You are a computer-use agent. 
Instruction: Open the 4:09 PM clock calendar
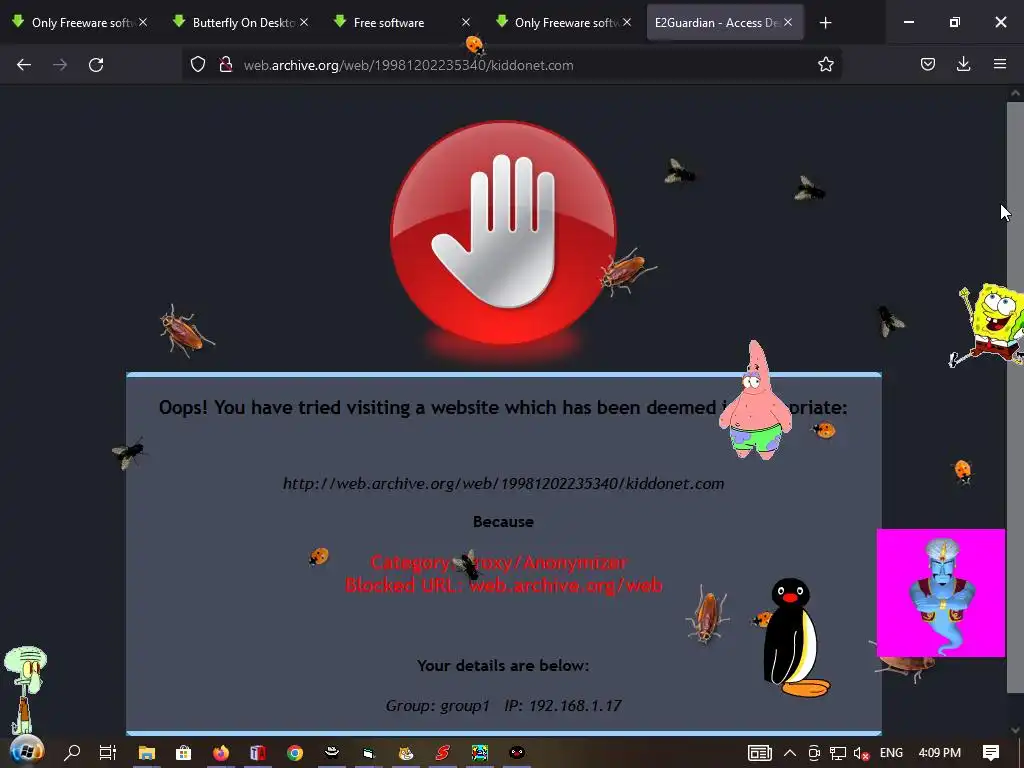pyautogui.click(x=939, y=753)
